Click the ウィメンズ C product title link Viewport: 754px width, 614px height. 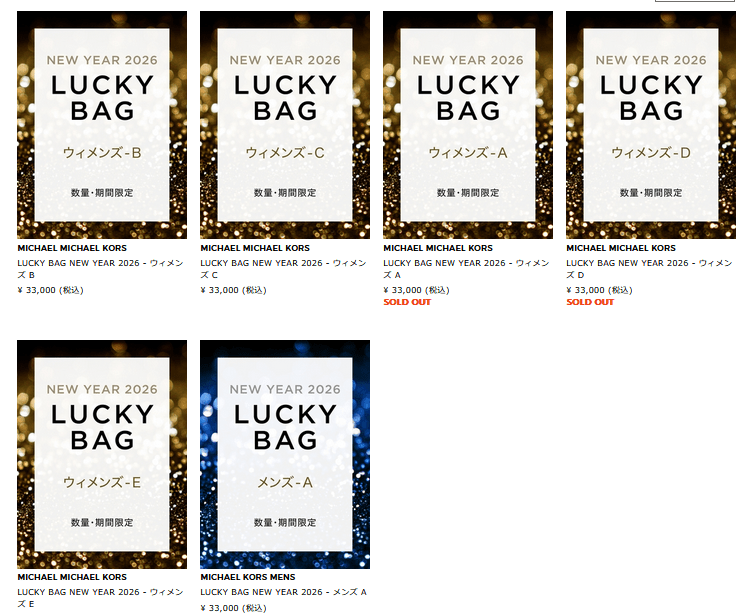283,269
